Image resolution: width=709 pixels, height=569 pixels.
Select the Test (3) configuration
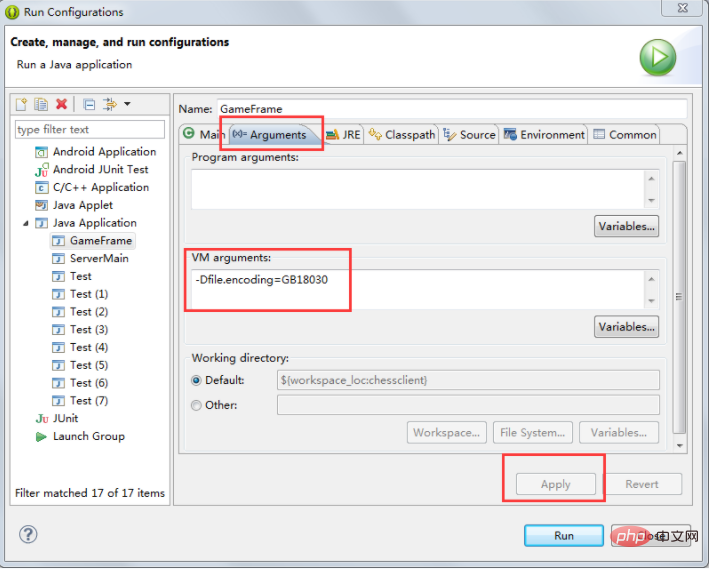click(x=80, y=330)
